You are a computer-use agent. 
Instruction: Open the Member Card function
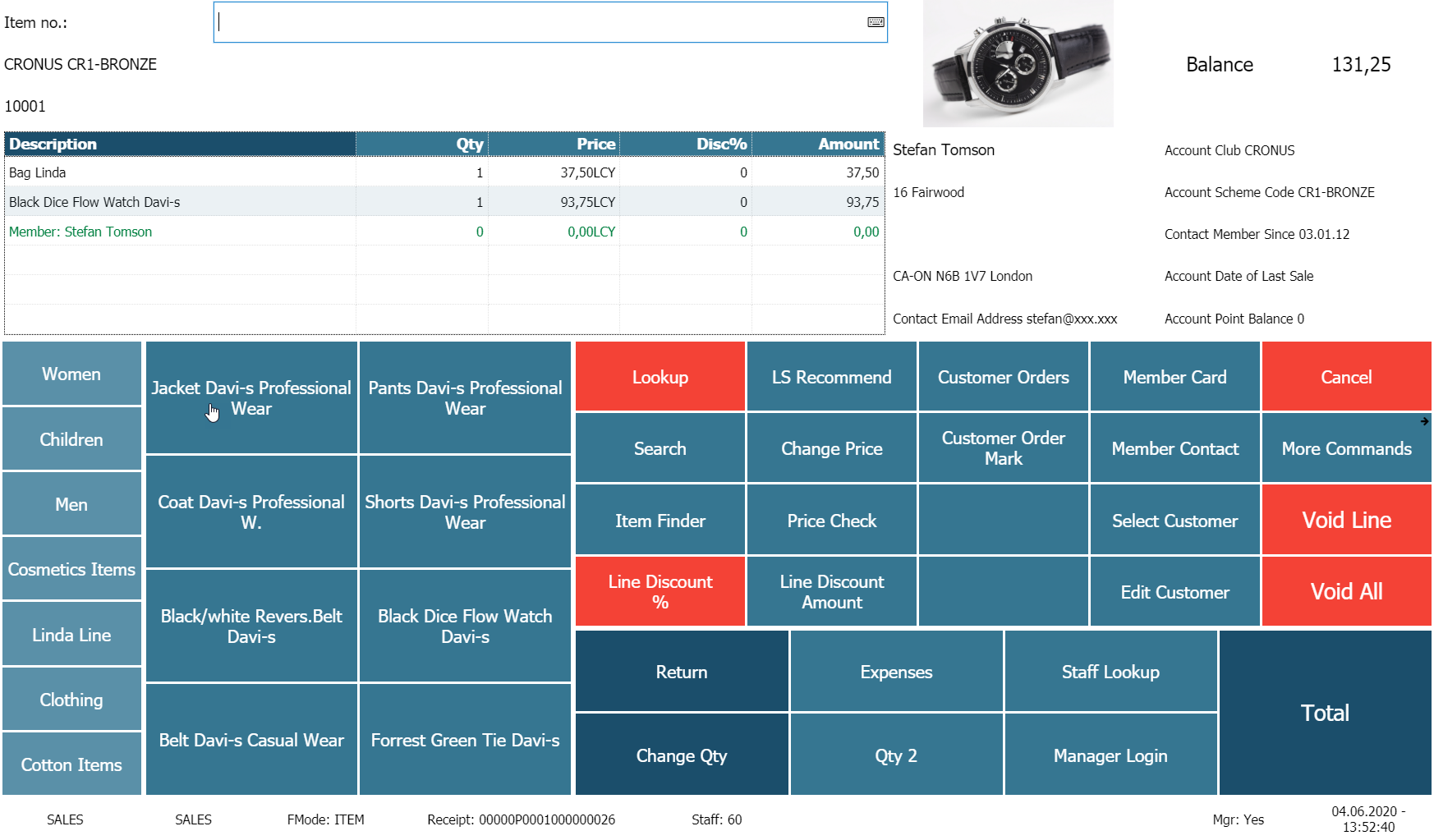tap(1174, 377)
